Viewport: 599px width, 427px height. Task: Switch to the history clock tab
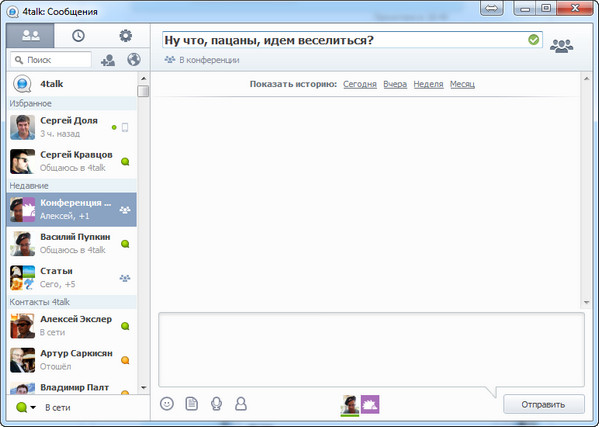tap(78, 36)
